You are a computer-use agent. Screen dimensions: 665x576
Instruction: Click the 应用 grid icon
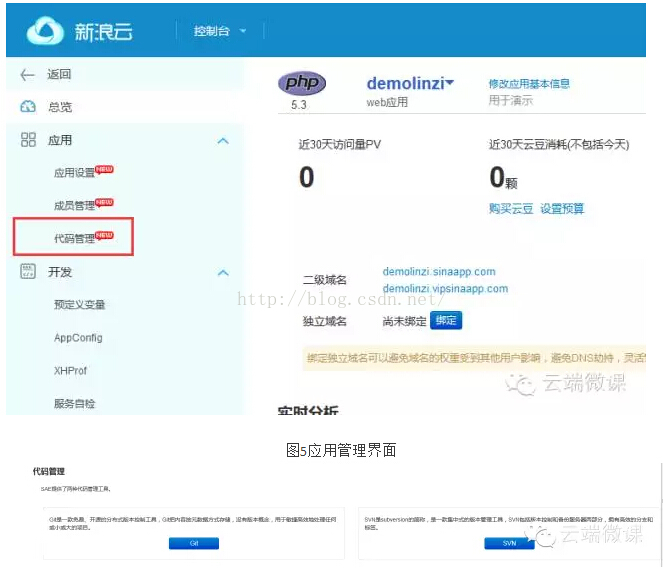pyautogui.click(x=28, y=140)
